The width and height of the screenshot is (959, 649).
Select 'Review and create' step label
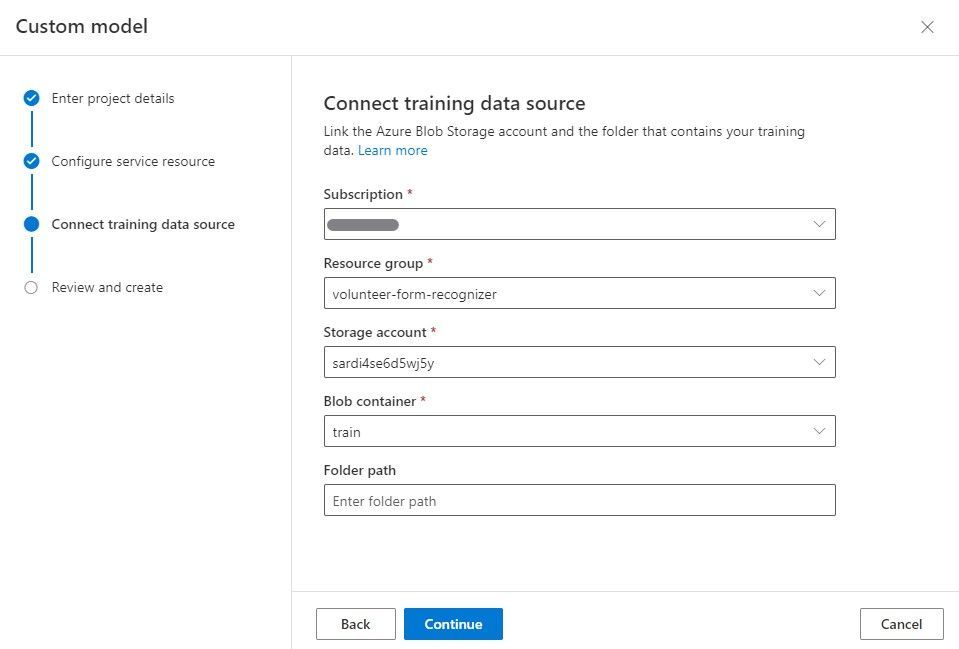(107, 287)
